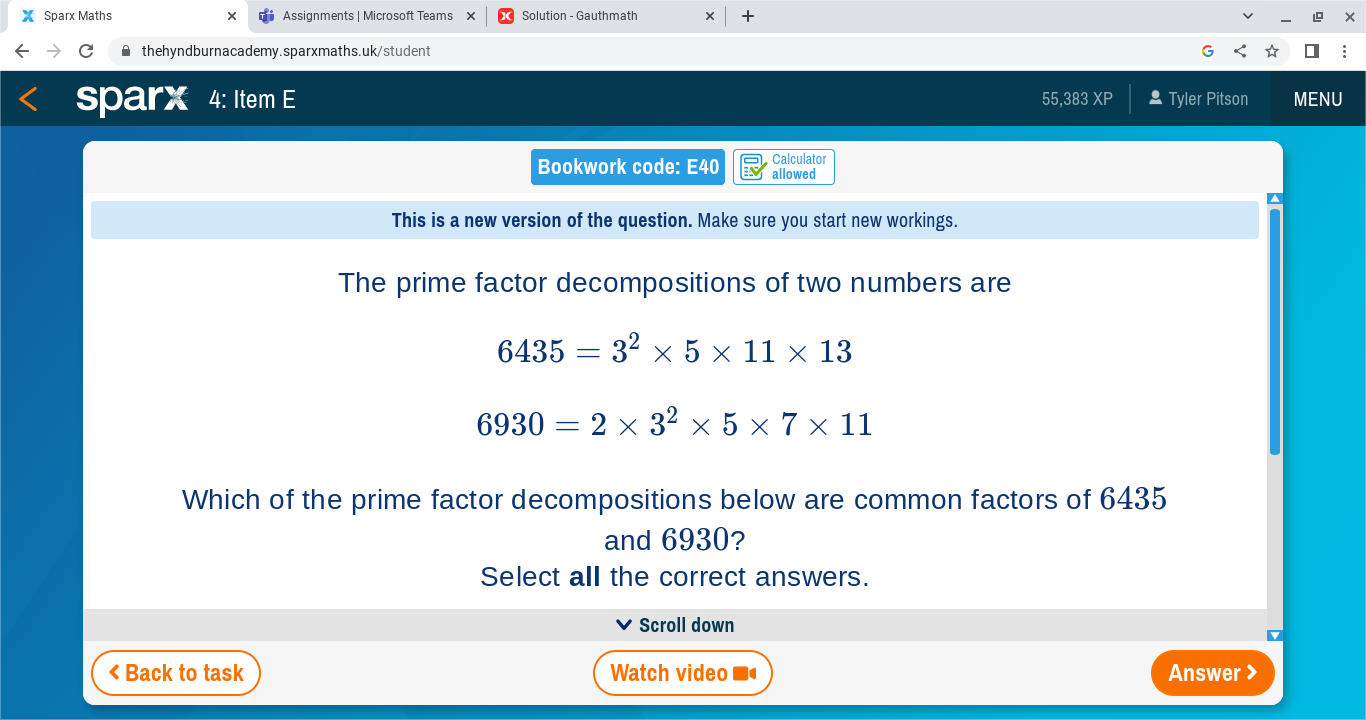Toggle the browser side panel
The width and height of the screenshot is (1366, 720).
pyautogui.click(x=1310, y=50)
